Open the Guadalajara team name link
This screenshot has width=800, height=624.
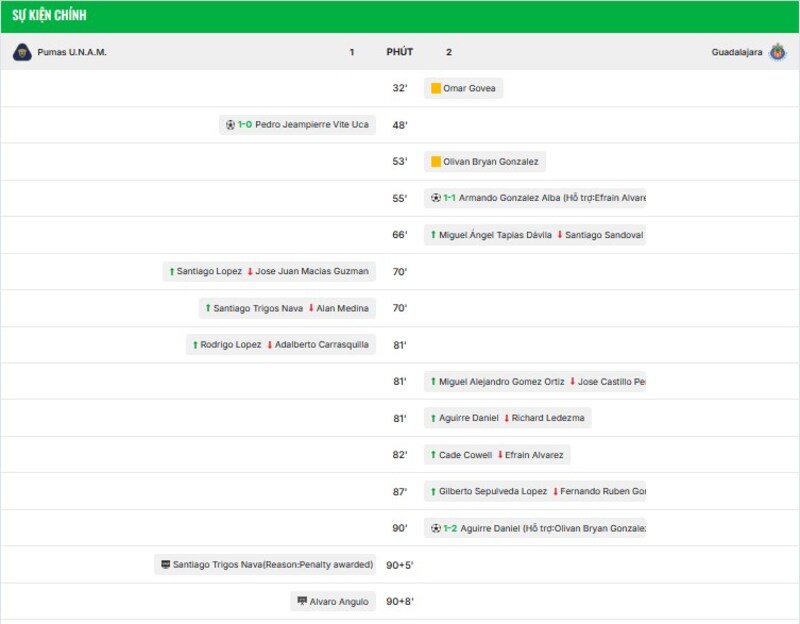[736, 52]
